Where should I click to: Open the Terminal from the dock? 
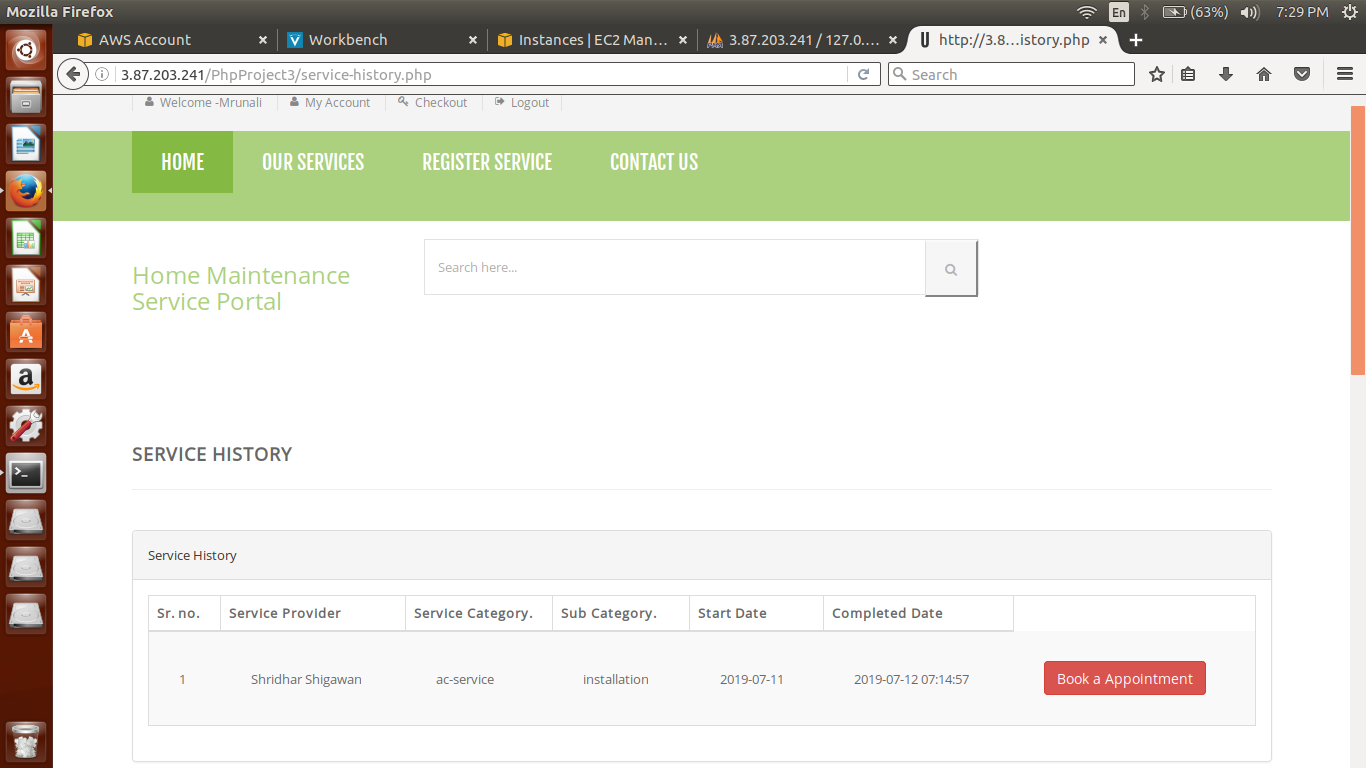pyautogui.click(x=25, y=473)
